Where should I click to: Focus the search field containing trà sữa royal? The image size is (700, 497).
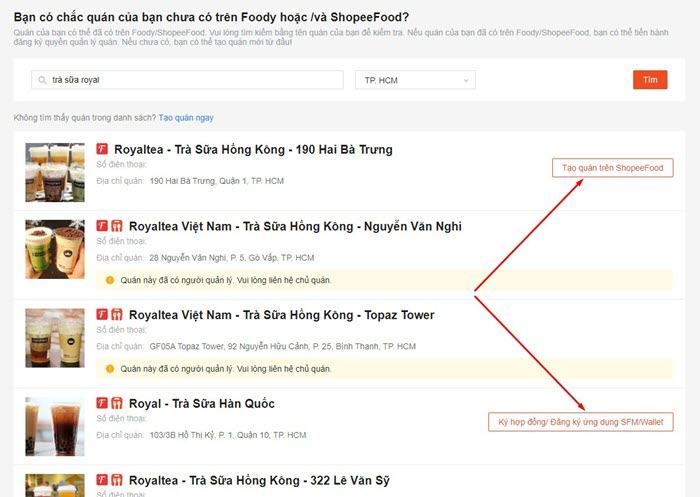coord(190,80)
